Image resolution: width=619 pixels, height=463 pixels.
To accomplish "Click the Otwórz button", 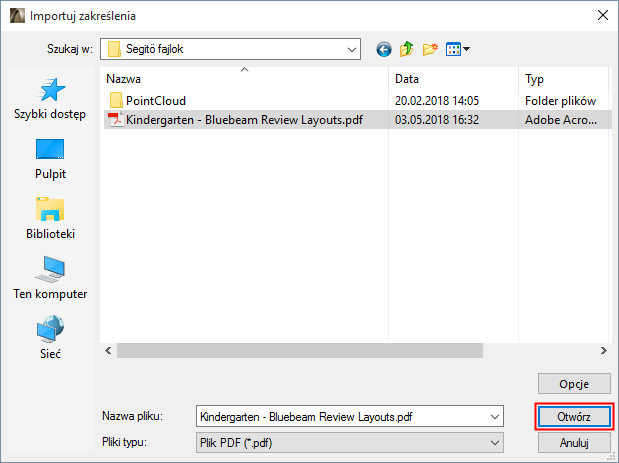I will (574, 417).
